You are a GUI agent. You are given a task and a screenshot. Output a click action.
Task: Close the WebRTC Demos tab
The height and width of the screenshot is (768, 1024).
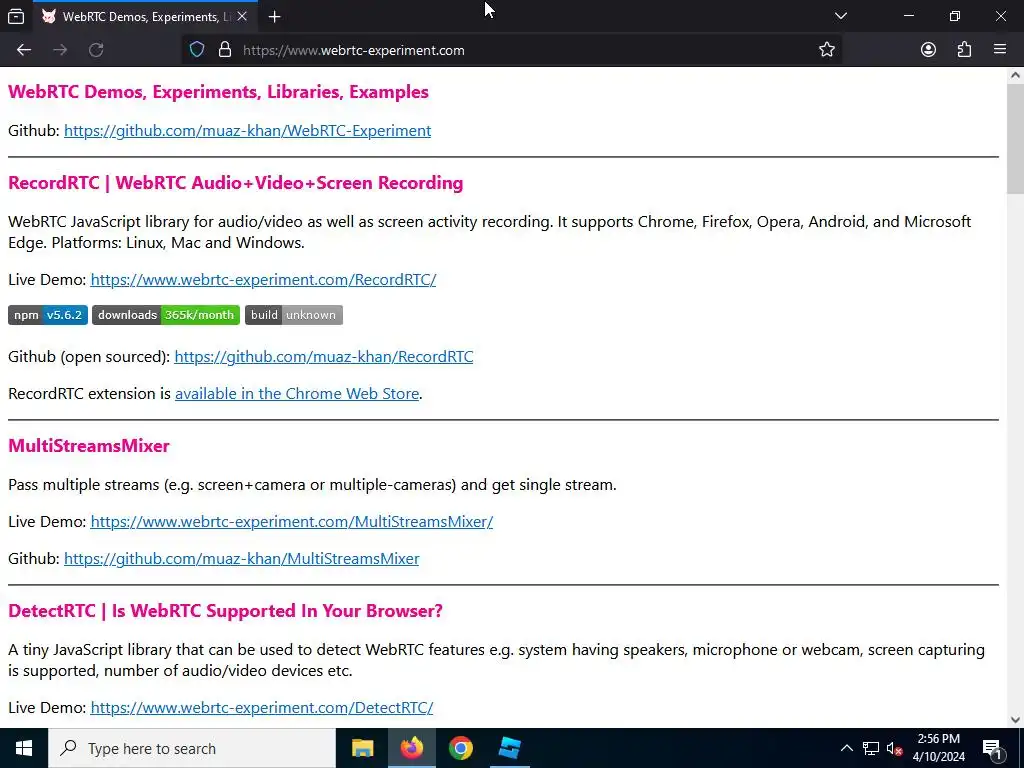242,16
